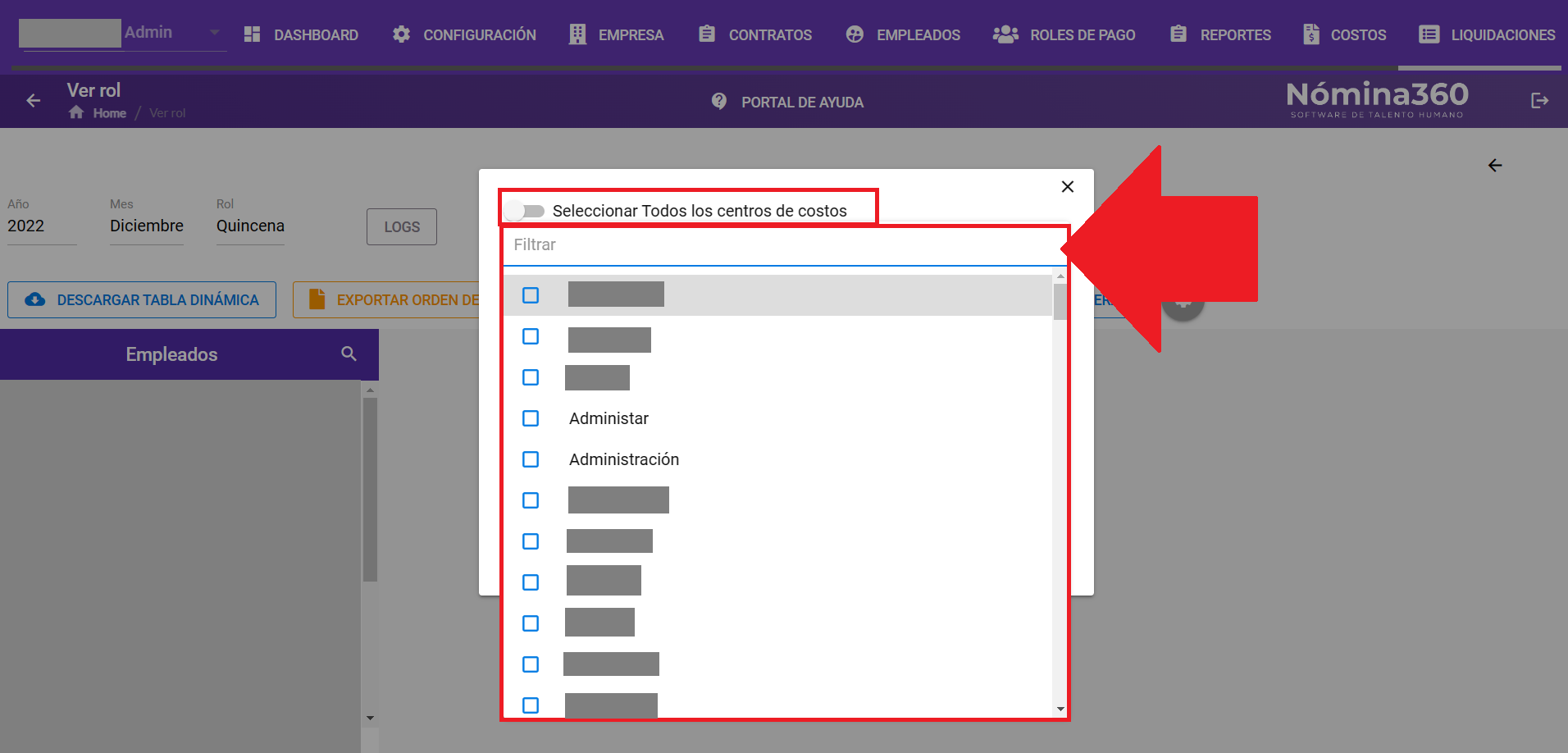Click the Empleados panel scrollbar
This screenshot has height=753, width=1568.
370,490
